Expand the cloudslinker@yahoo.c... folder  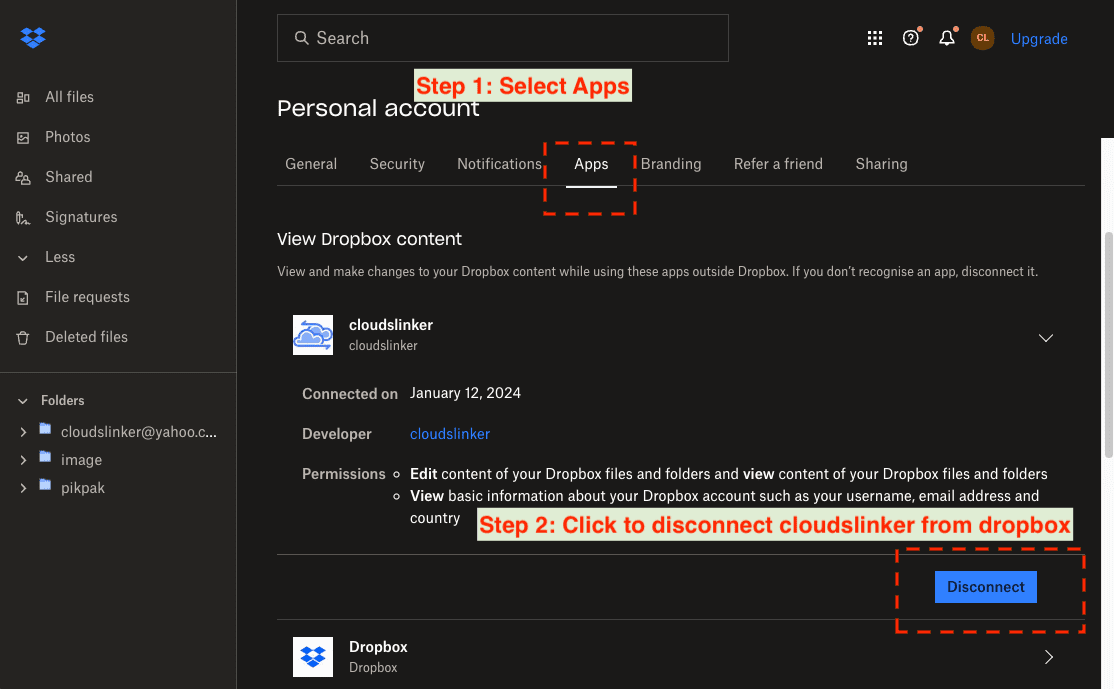coord(23,432)
